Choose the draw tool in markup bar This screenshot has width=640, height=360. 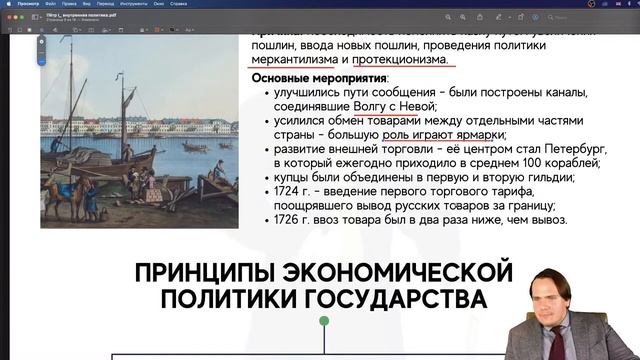tap(55, 30)
